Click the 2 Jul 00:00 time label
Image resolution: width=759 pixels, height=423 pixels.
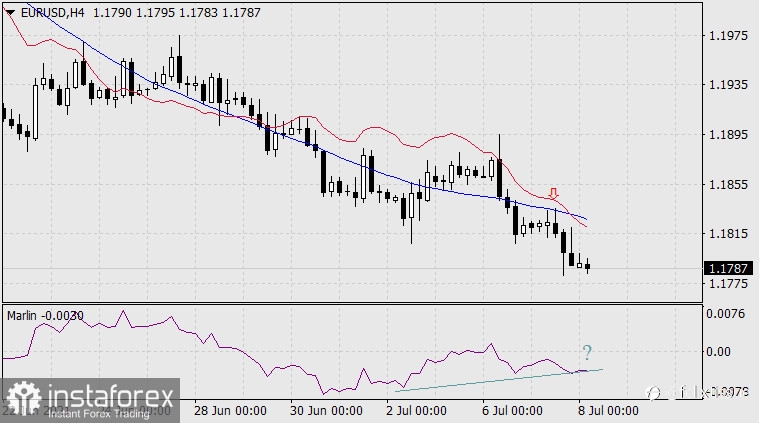[x=416, y=411]
